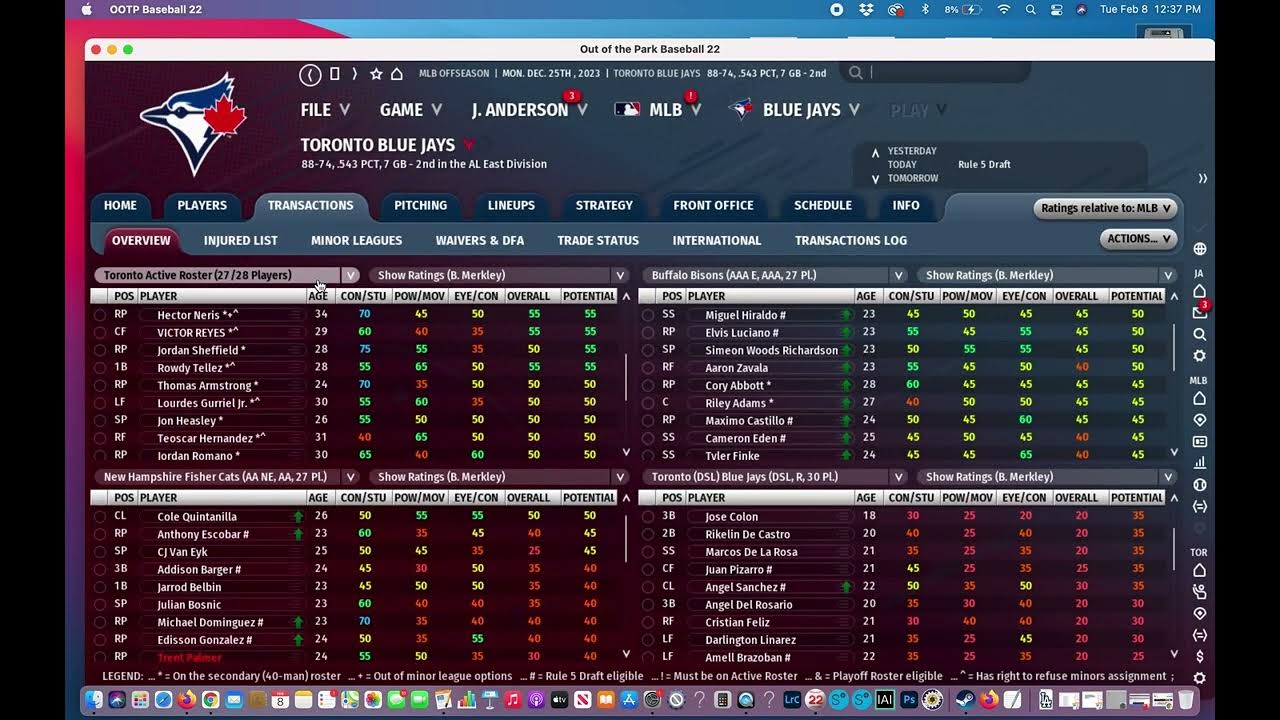Switch to the FRONT OFFICE tab
1280x720 pixels.
(713, 205)
